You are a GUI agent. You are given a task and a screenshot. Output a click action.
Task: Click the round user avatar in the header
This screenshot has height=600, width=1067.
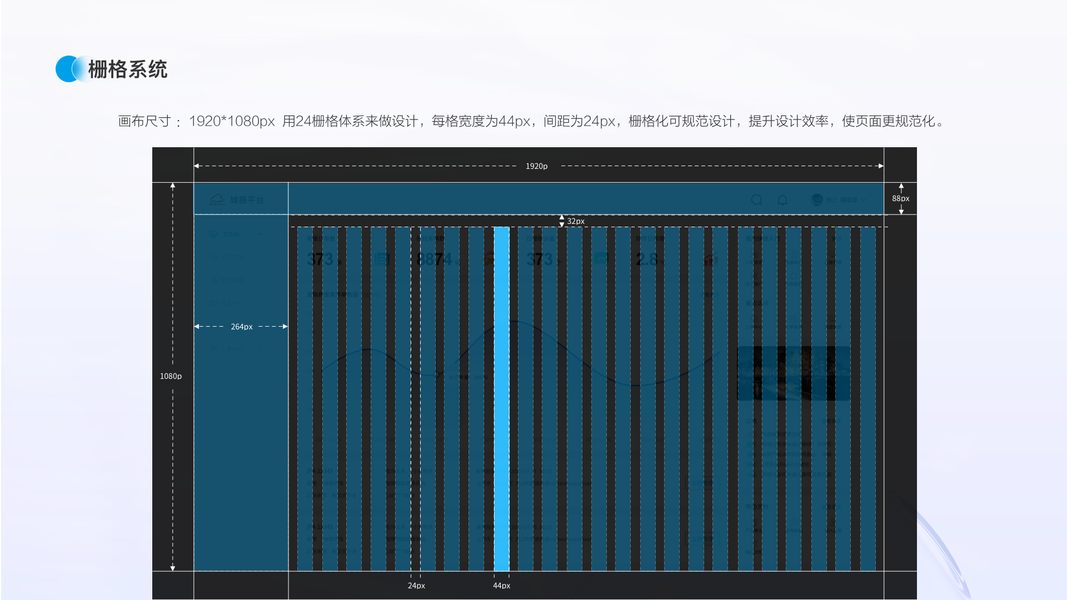817,199
